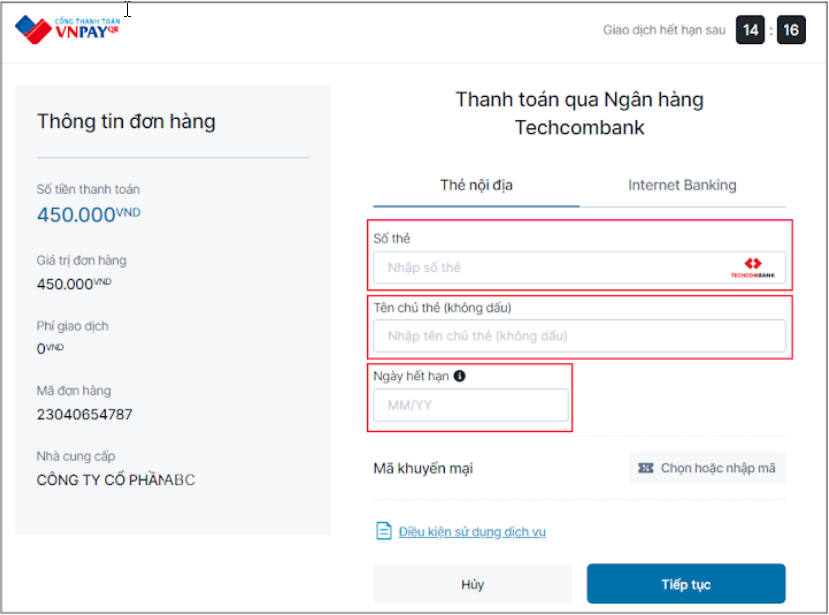This screenshot has width=829, height=615.
Task: Click the countdown timer showing 14:16
Action: [765, 29]
